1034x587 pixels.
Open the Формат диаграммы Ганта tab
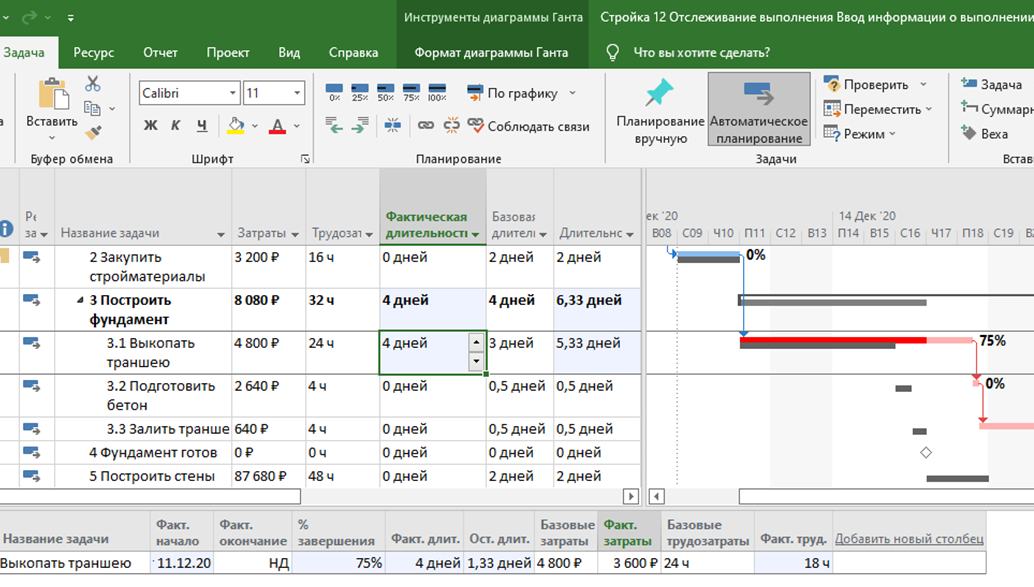pyautogui.click(x=491, y=53)
